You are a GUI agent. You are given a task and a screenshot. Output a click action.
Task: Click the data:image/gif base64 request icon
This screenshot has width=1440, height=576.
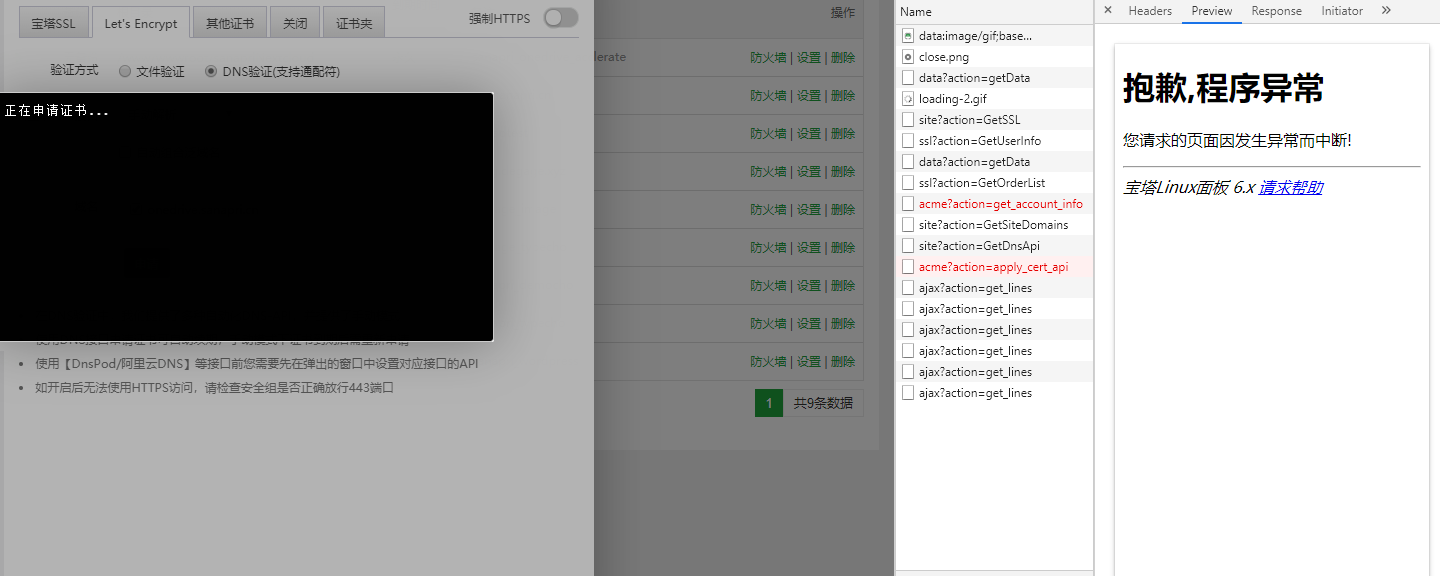click(908, 36)
